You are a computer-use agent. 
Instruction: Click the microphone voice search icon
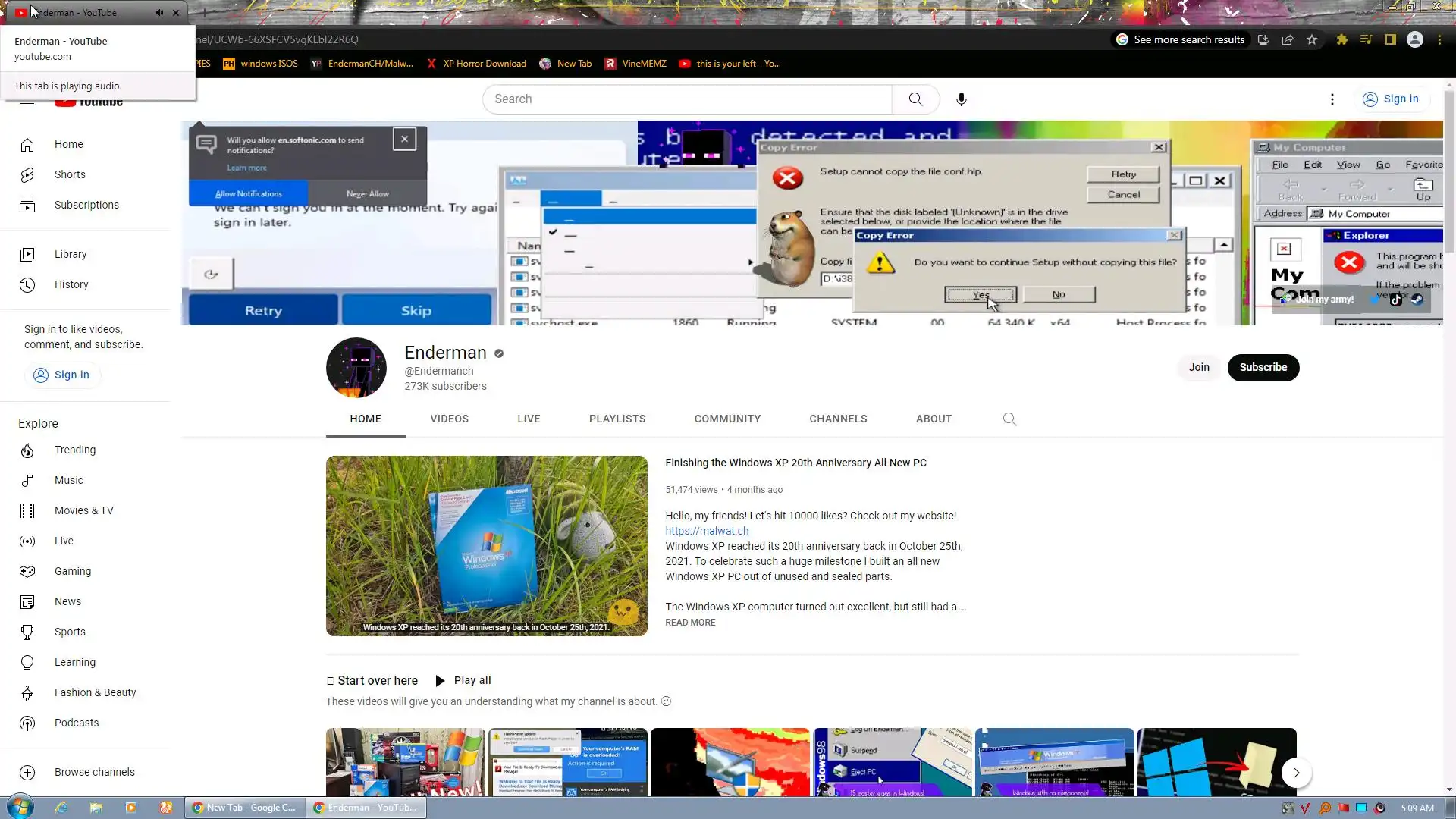961,99
